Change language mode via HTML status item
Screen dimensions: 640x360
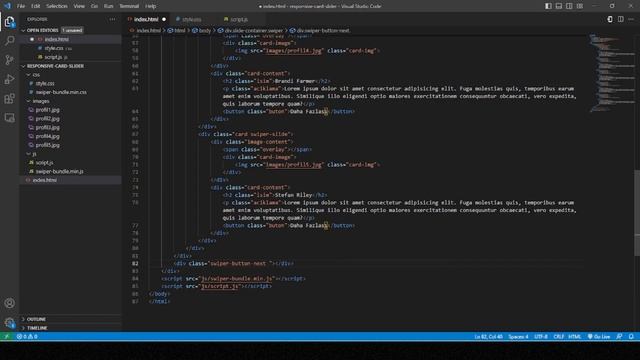coord(575,337)
